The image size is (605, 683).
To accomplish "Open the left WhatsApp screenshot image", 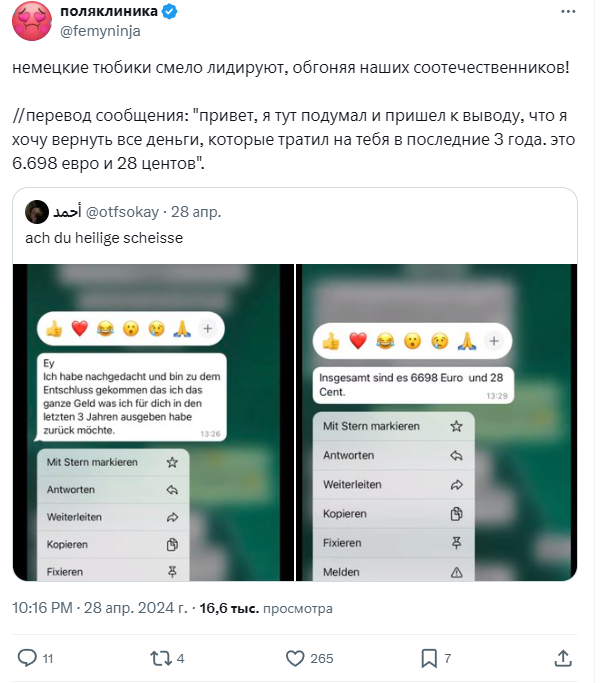I will pyautogui.click(x=153, y=422).
